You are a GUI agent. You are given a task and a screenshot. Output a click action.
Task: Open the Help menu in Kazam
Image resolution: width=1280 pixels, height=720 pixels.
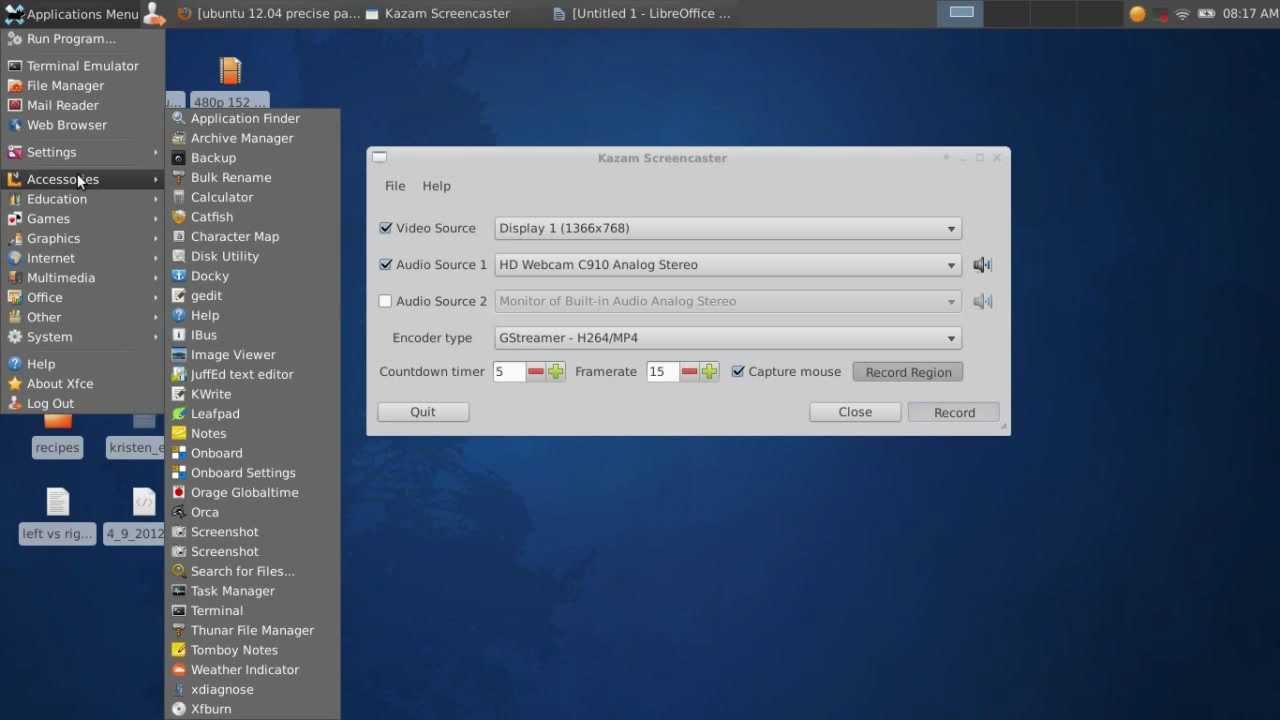[436, 186]
